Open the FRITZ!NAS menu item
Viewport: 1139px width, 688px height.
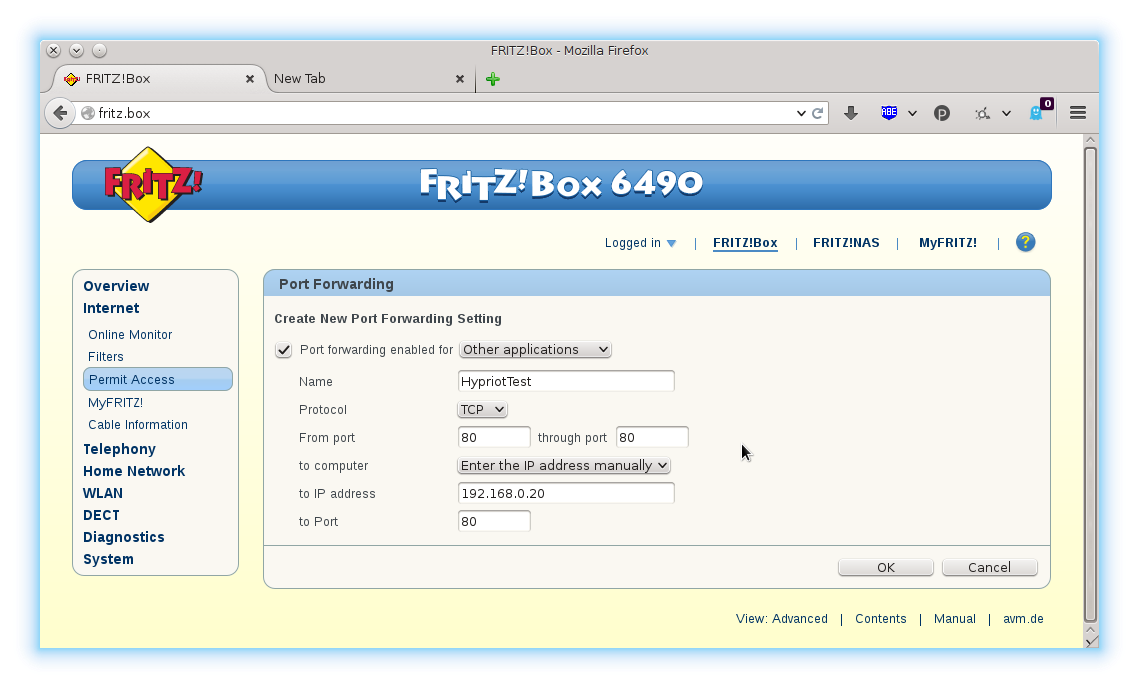[x=846, y=242]
